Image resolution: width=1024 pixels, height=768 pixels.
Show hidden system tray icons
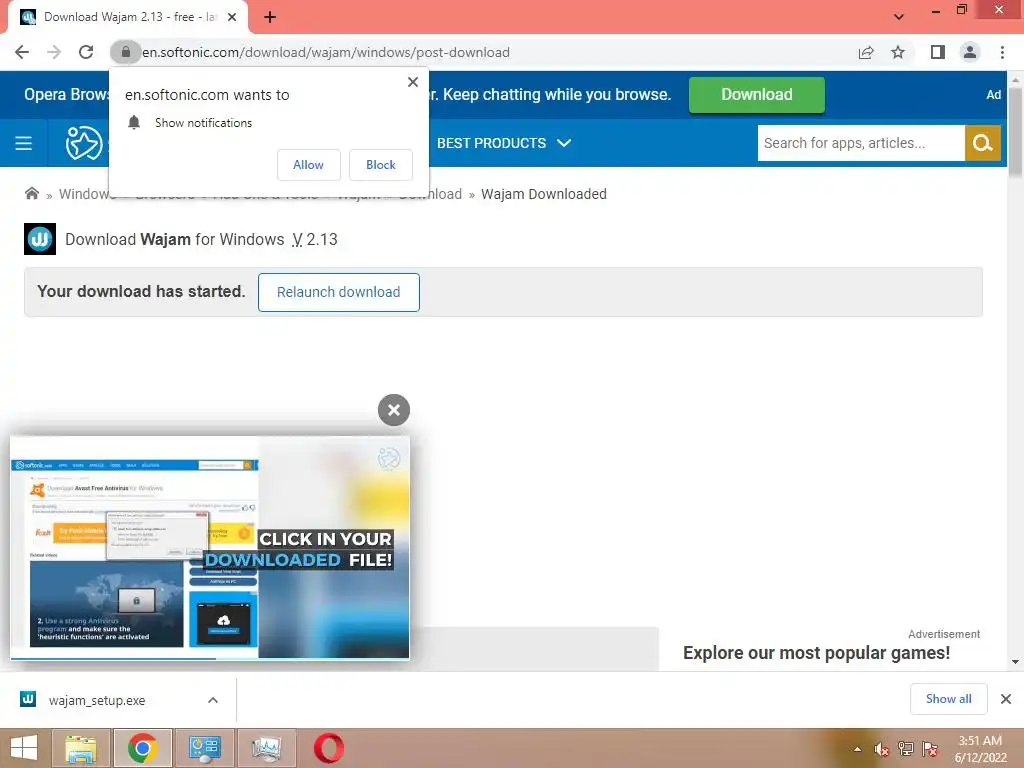point(857,749)
